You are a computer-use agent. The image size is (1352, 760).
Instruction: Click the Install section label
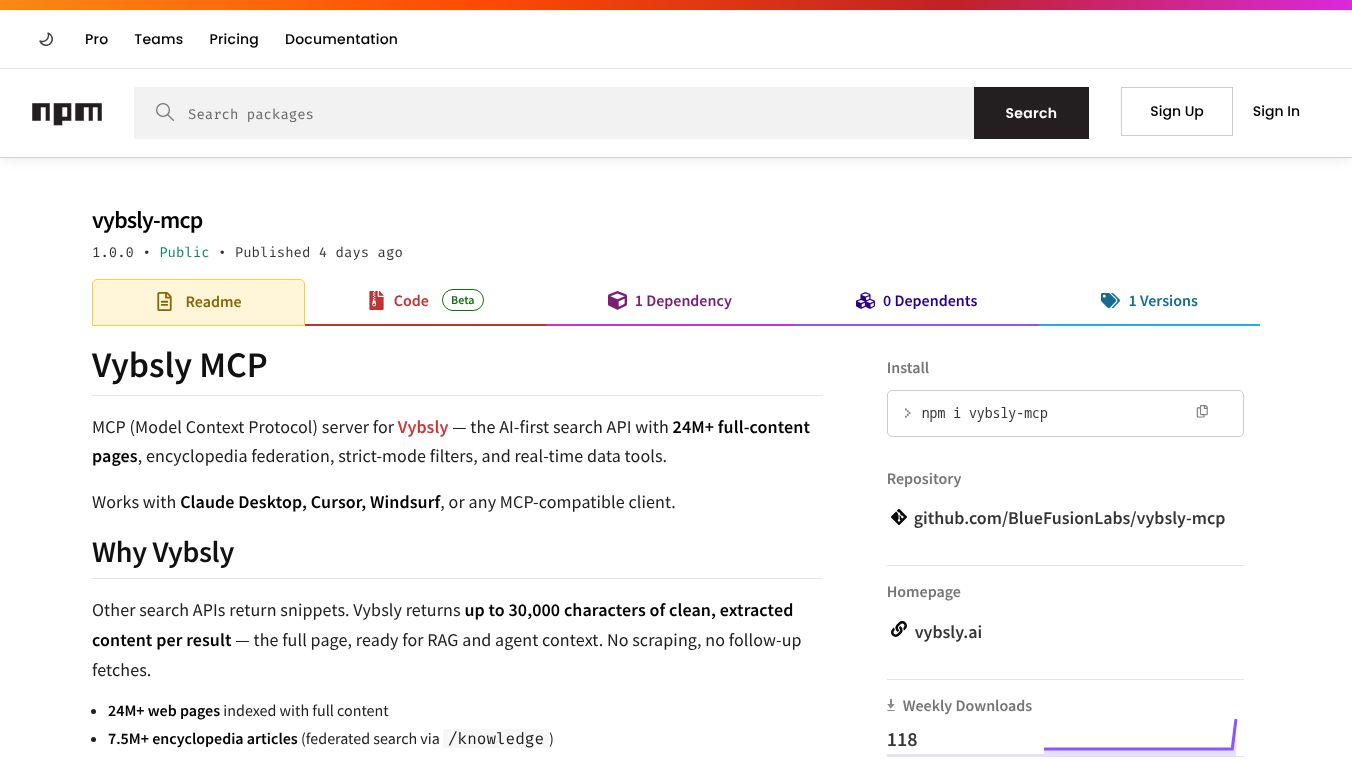[x=908, y=368]
